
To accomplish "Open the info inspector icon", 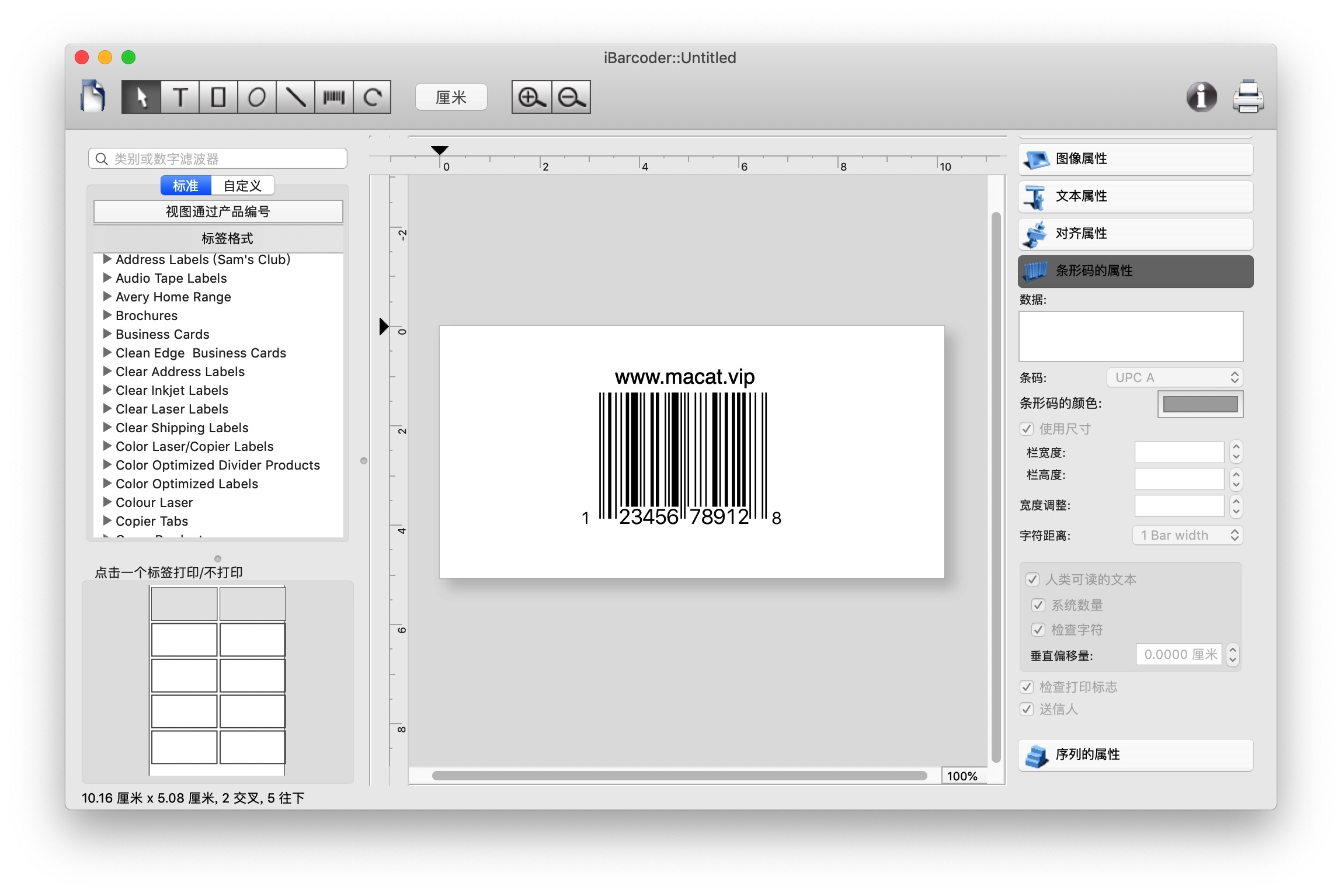I will (1201, 97).
